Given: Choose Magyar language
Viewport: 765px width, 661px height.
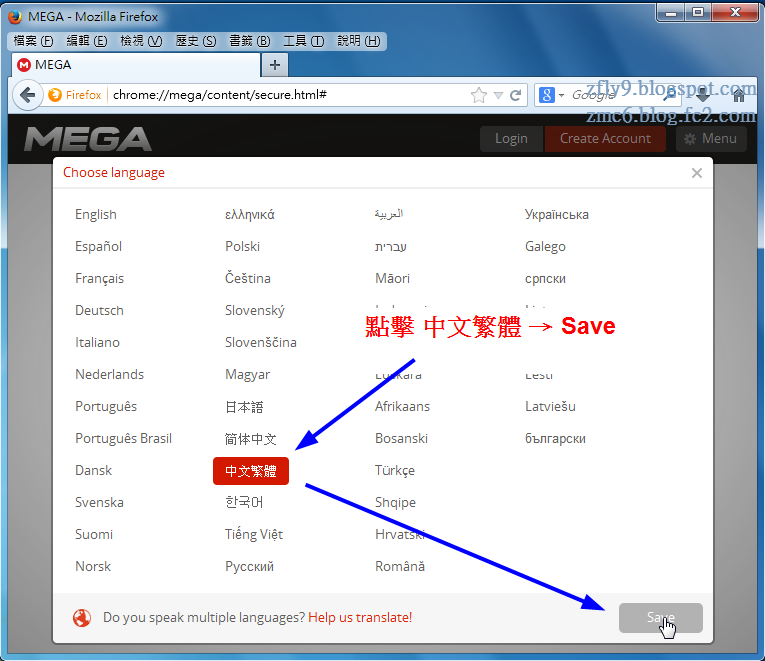Looking at the screenshot, I should click(x=247, y=375).
